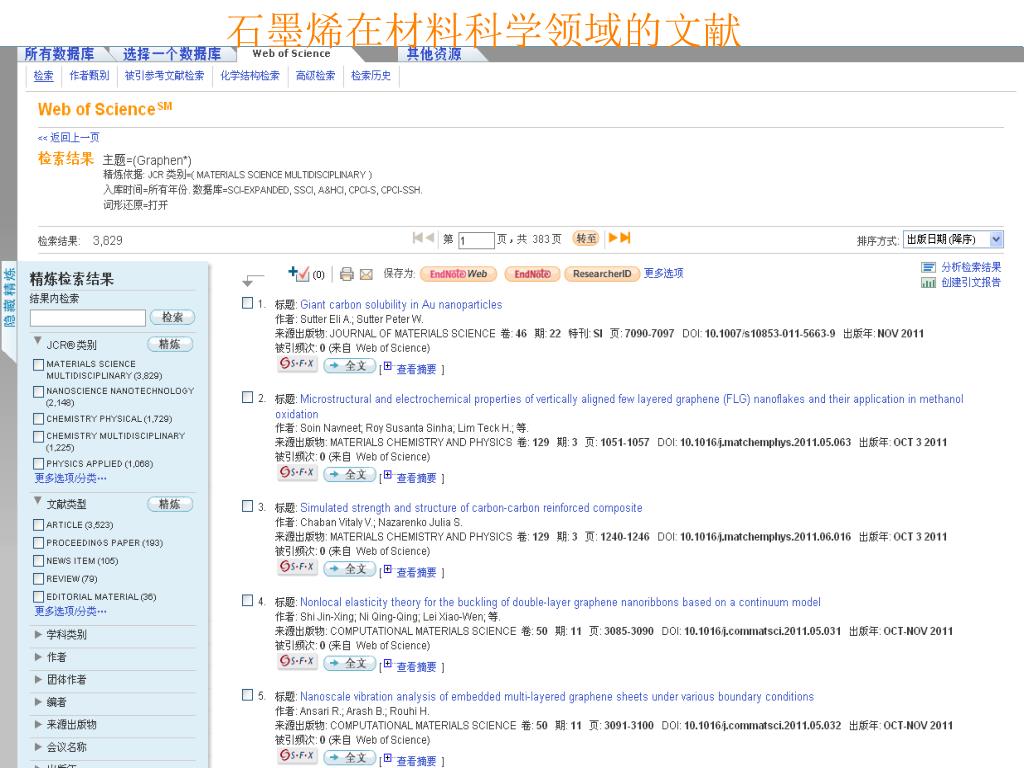This screenshot has width=1024, height=768.
Task: Click 分析检索结果 link
Action: coord(971,267)
